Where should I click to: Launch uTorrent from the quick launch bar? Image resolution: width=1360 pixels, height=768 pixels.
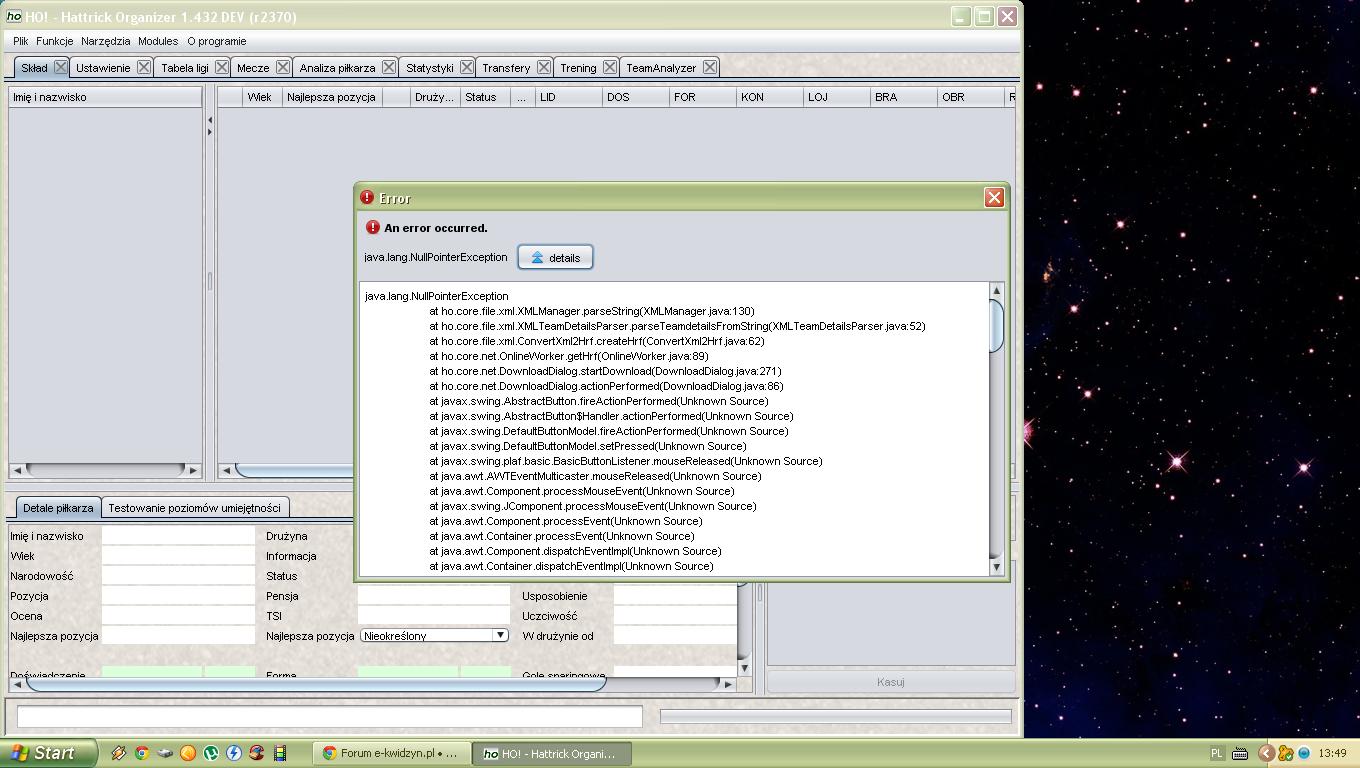tap(211, 753)
